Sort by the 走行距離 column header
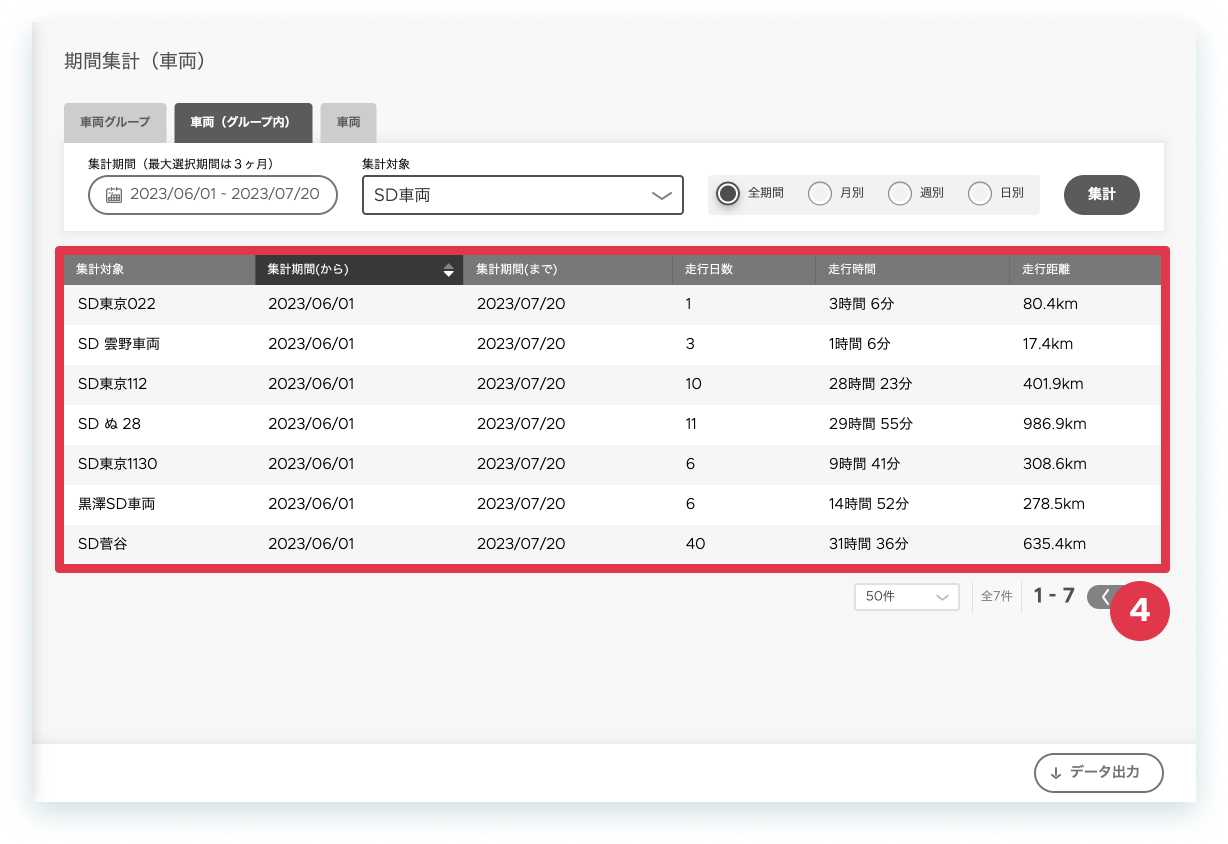This screenshot has height=844, width=1228. 1086,270
